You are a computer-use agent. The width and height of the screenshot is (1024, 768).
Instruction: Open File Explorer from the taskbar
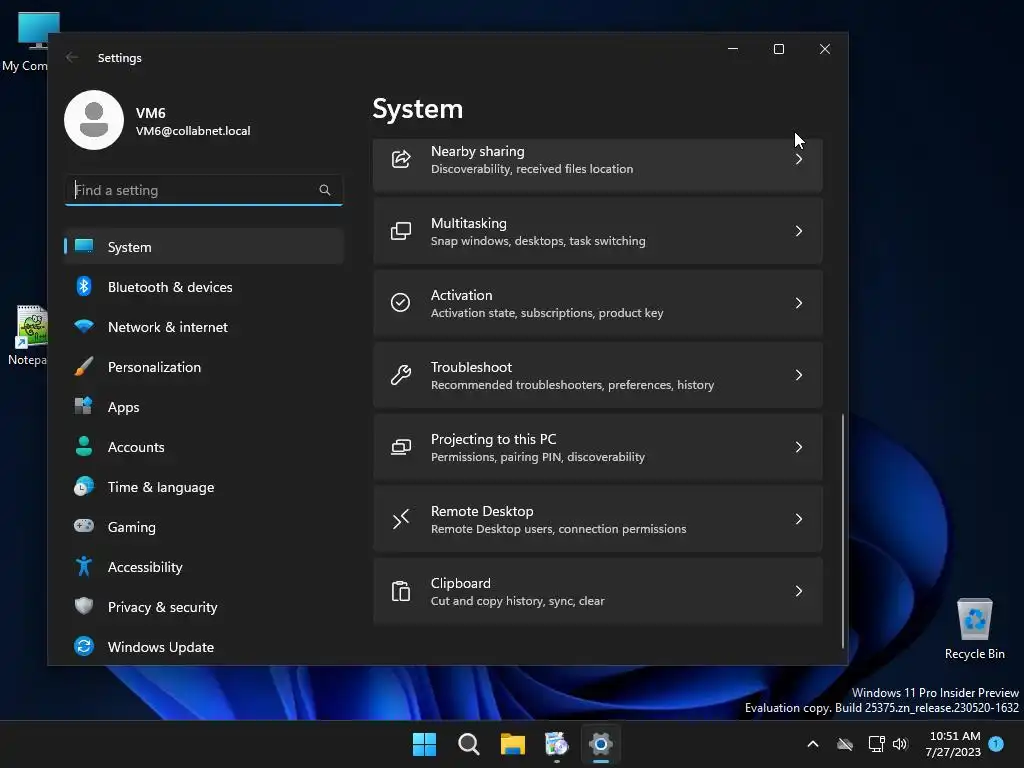pos(513,744)
